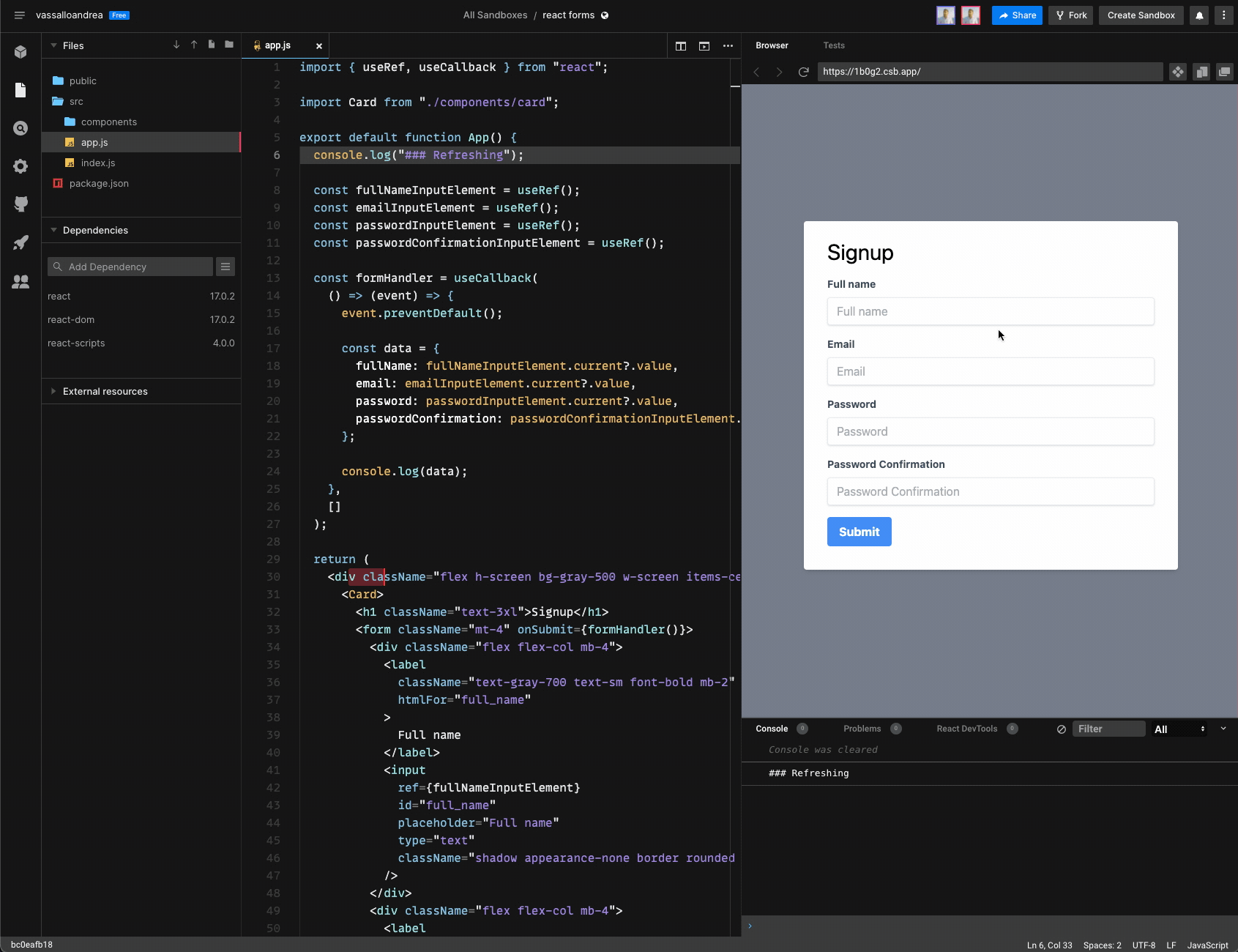Open the Explorer file icon in sidebar

[20, 90]
